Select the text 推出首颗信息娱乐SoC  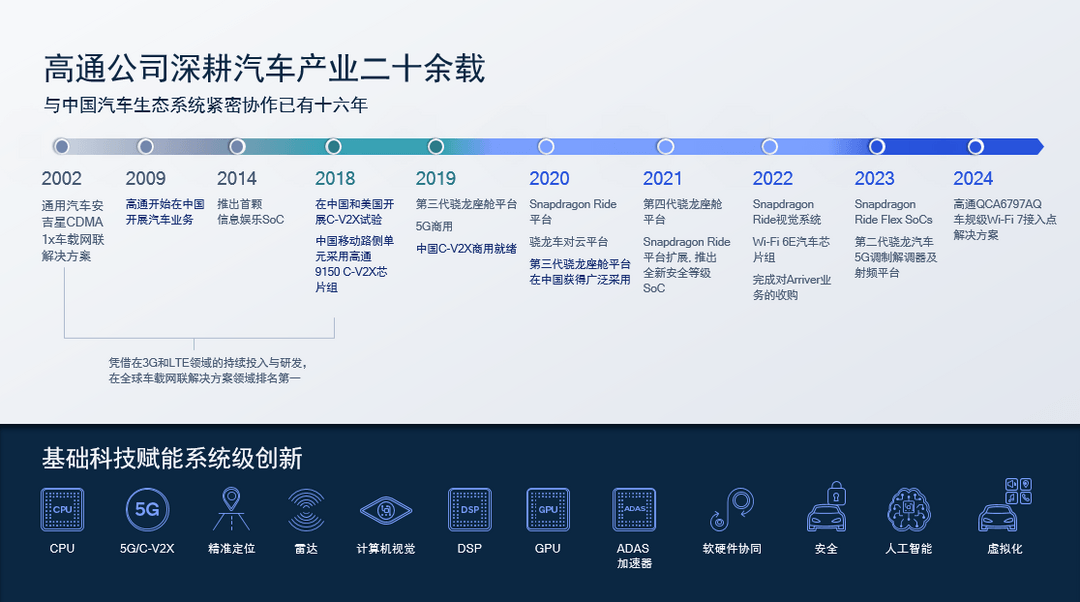tap(250, 212)
